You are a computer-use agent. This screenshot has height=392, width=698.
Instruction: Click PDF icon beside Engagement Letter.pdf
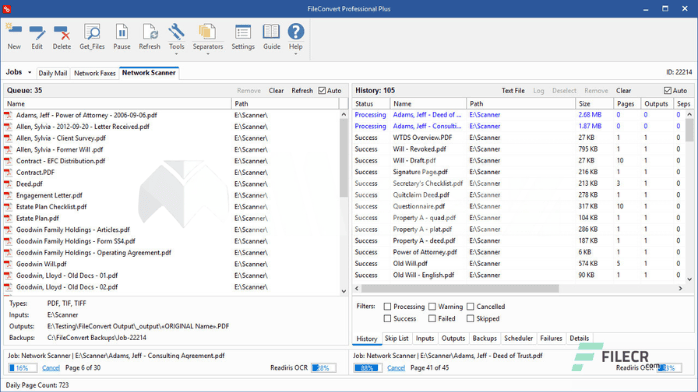[8, 195]
